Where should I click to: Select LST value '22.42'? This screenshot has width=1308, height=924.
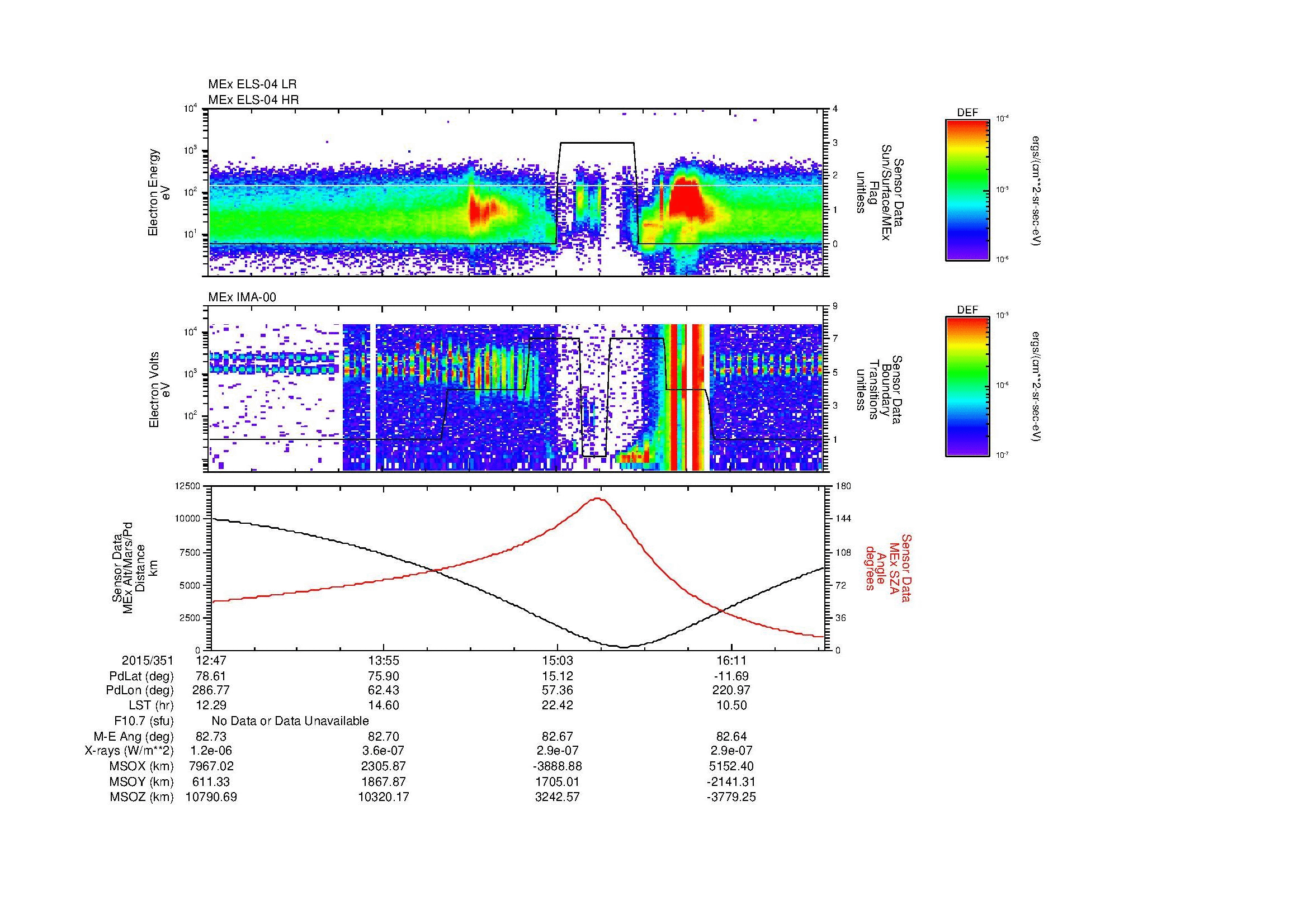pyautogui.click(x=557, y=705)
